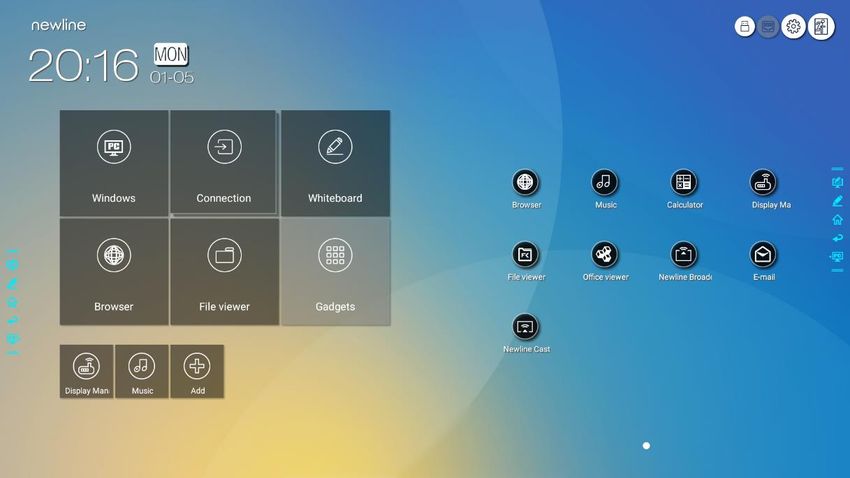Open the Gadgets tile
Screen dimensions: 850x478
(x=335, y=272)
